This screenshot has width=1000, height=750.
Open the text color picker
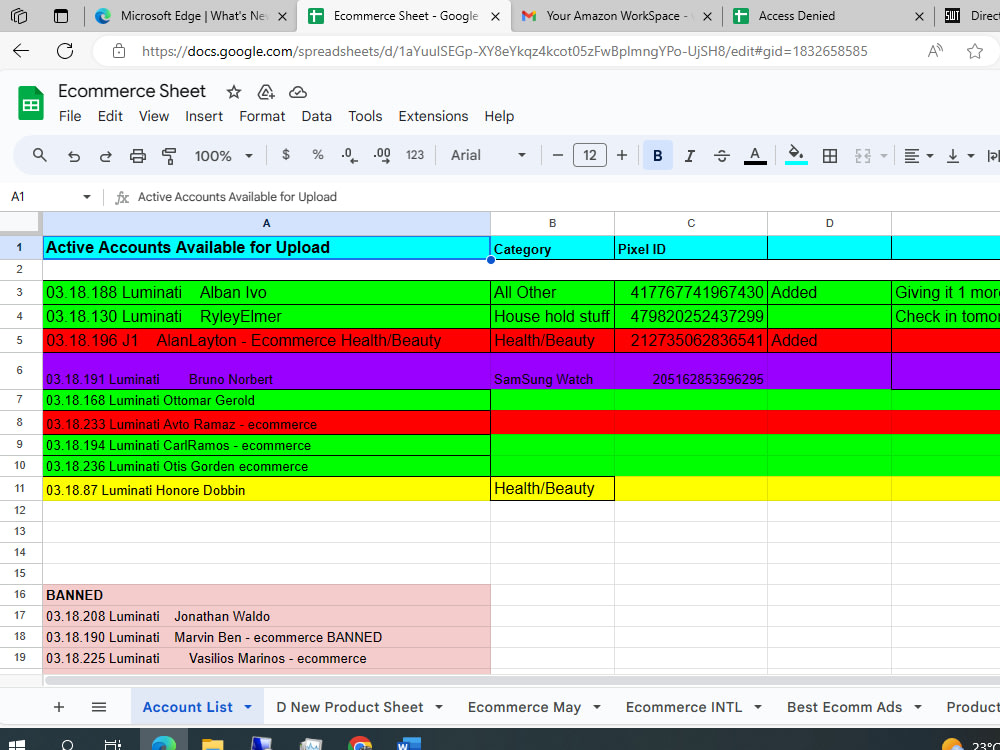pyautogui.click(x=755, y=156)
